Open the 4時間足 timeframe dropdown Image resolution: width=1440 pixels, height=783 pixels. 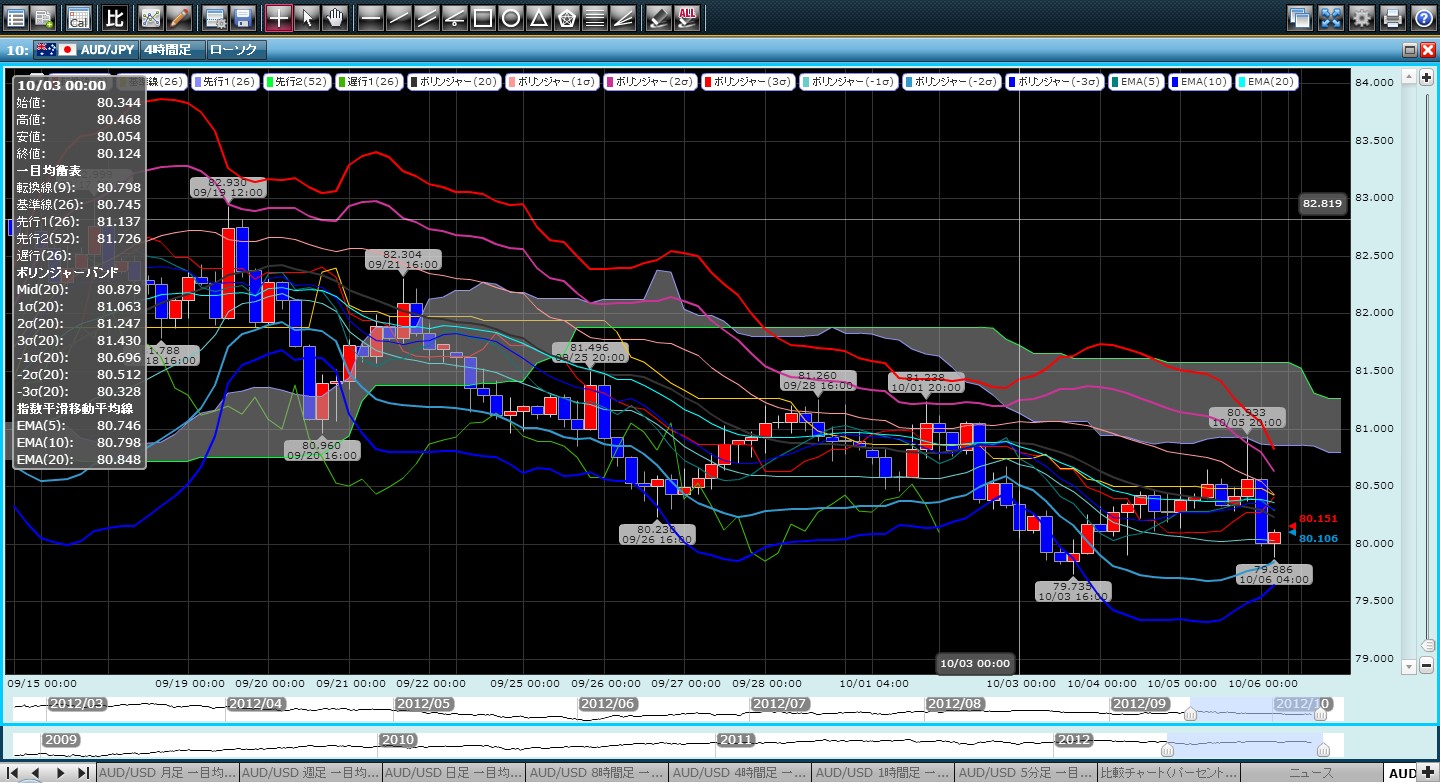coord(171,50)
